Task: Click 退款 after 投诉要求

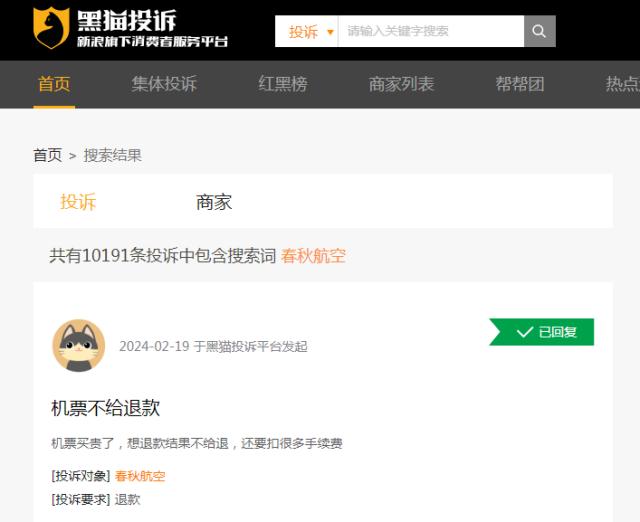Action: [x=127, y=500]
